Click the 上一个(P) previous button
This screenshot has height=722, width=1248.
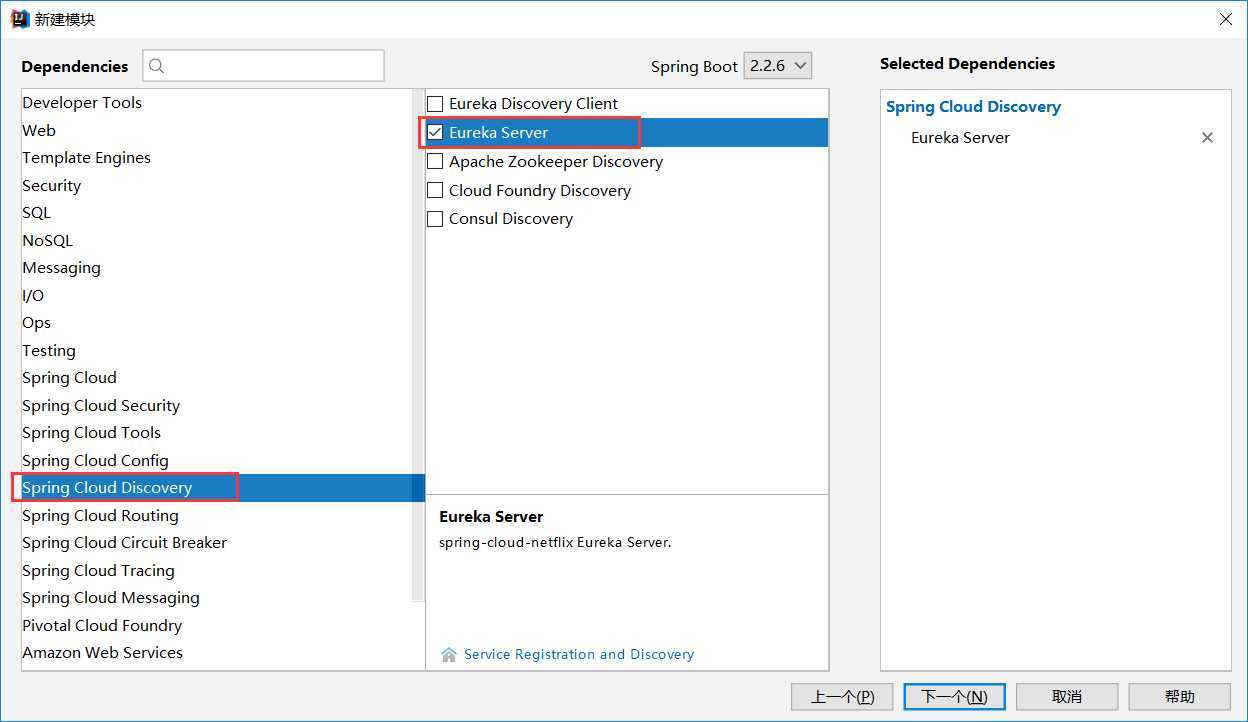click(x=842, y=697)
